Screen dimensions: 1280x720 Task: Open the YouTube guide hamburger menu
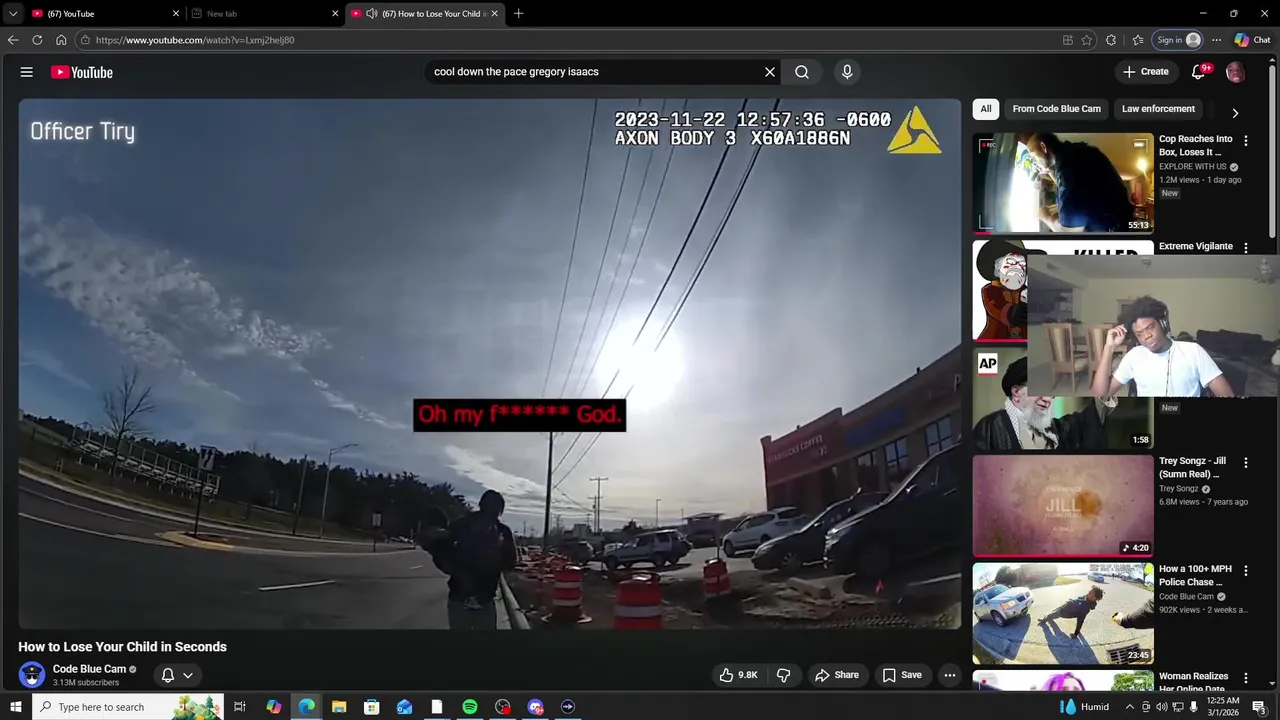pyautogui.click(x=27, y=72)
